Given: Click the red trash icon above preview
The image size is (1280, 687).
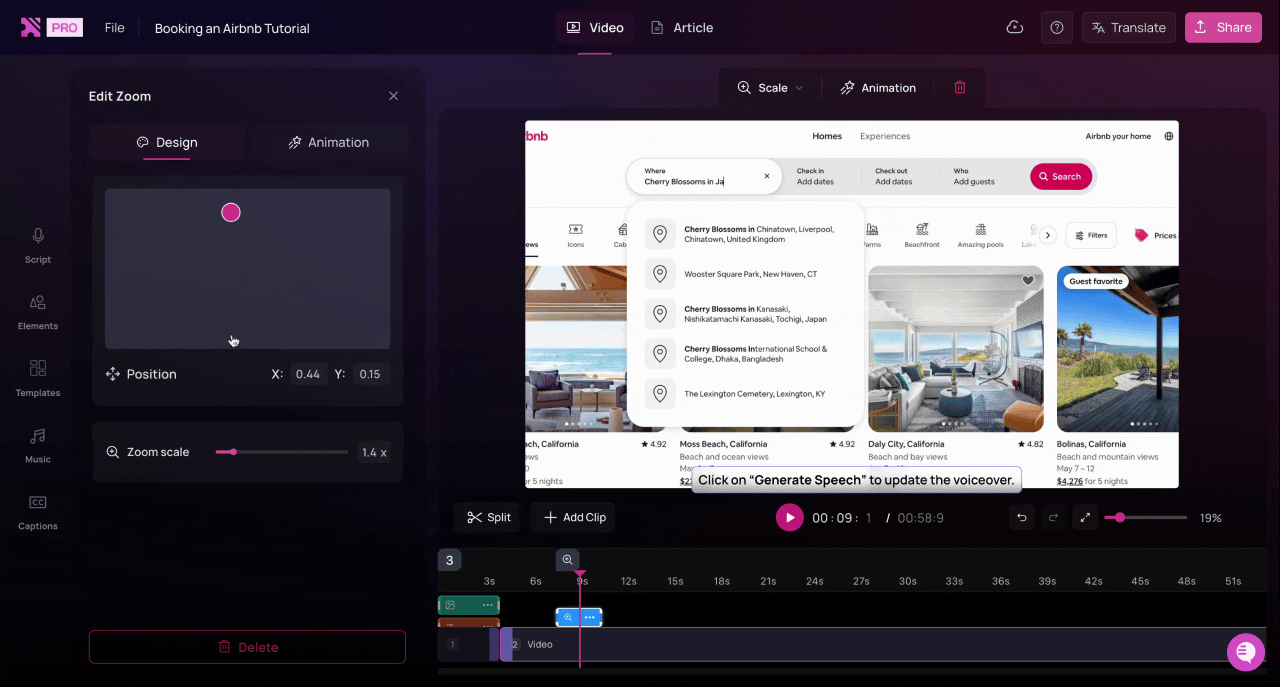Looking at the screenshot, I should coord(960,88).
